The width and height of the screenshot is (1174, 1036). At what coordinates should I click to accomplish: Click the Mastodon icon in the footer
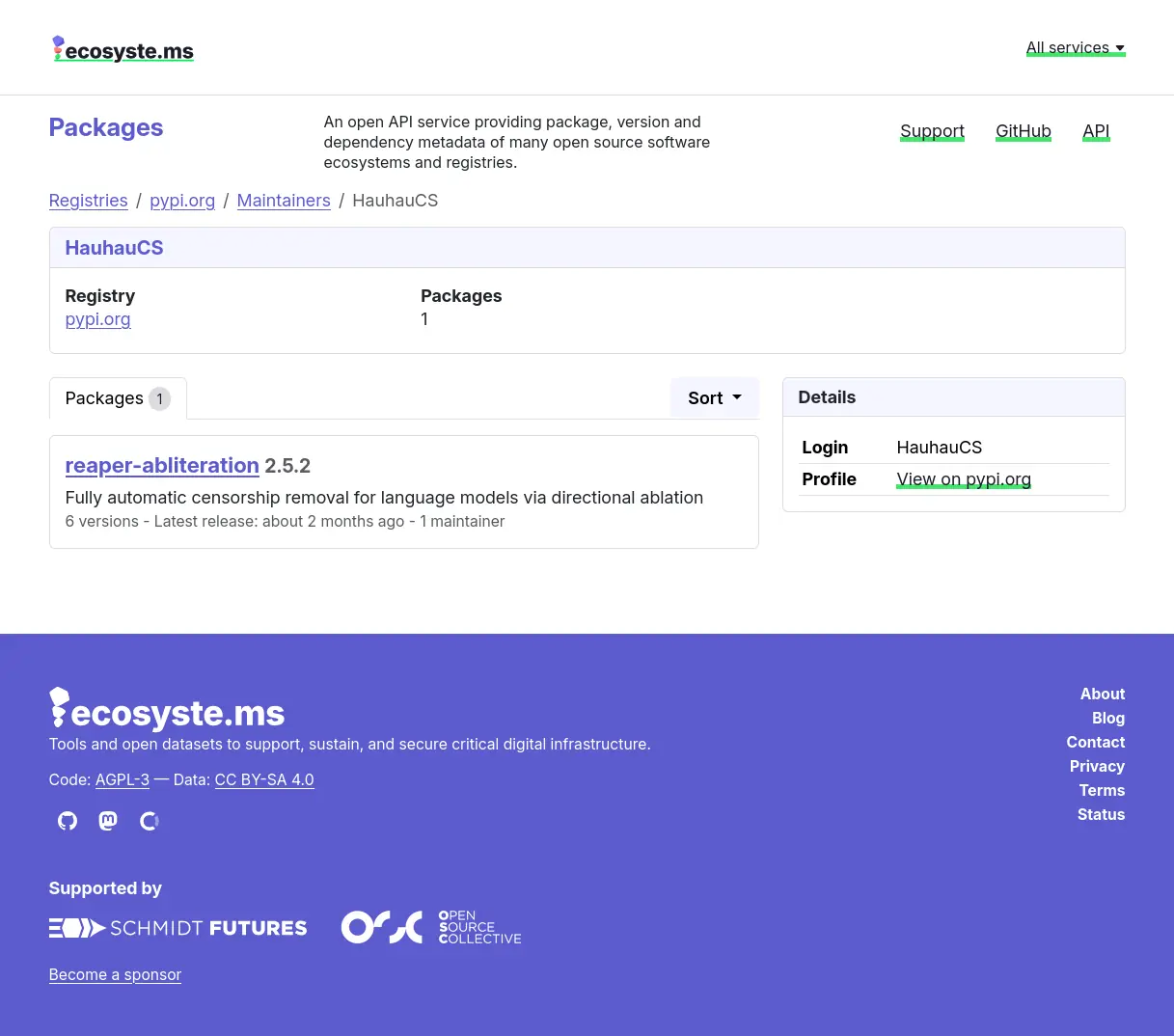pyautogui.click(x=107, y=821)
